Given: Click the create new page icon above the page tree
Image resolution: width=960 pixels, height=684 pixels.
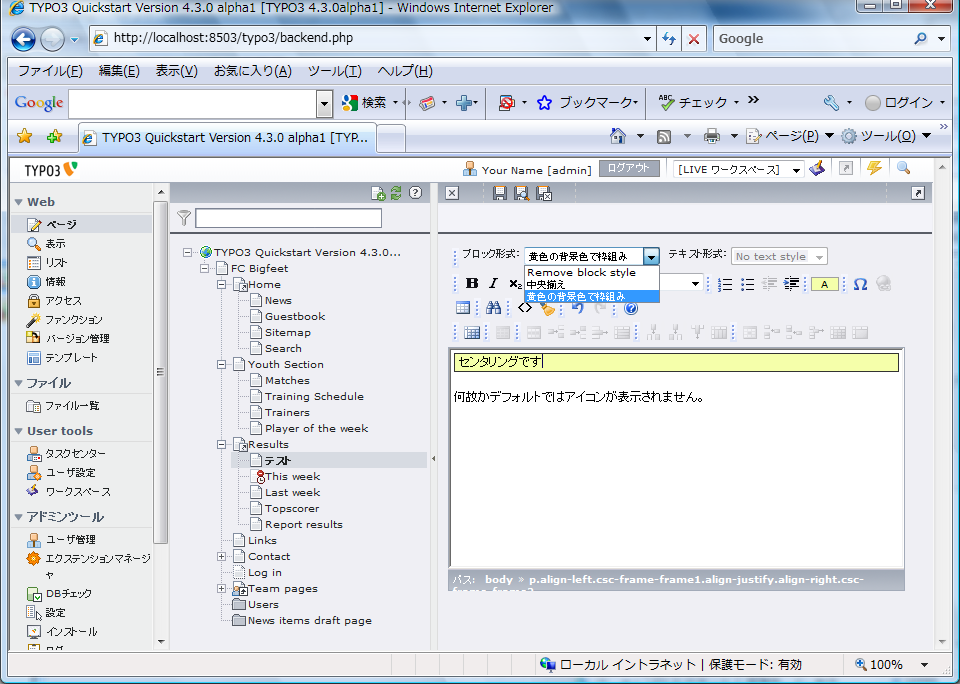Looking at the screenshot, I should (378, 194).
